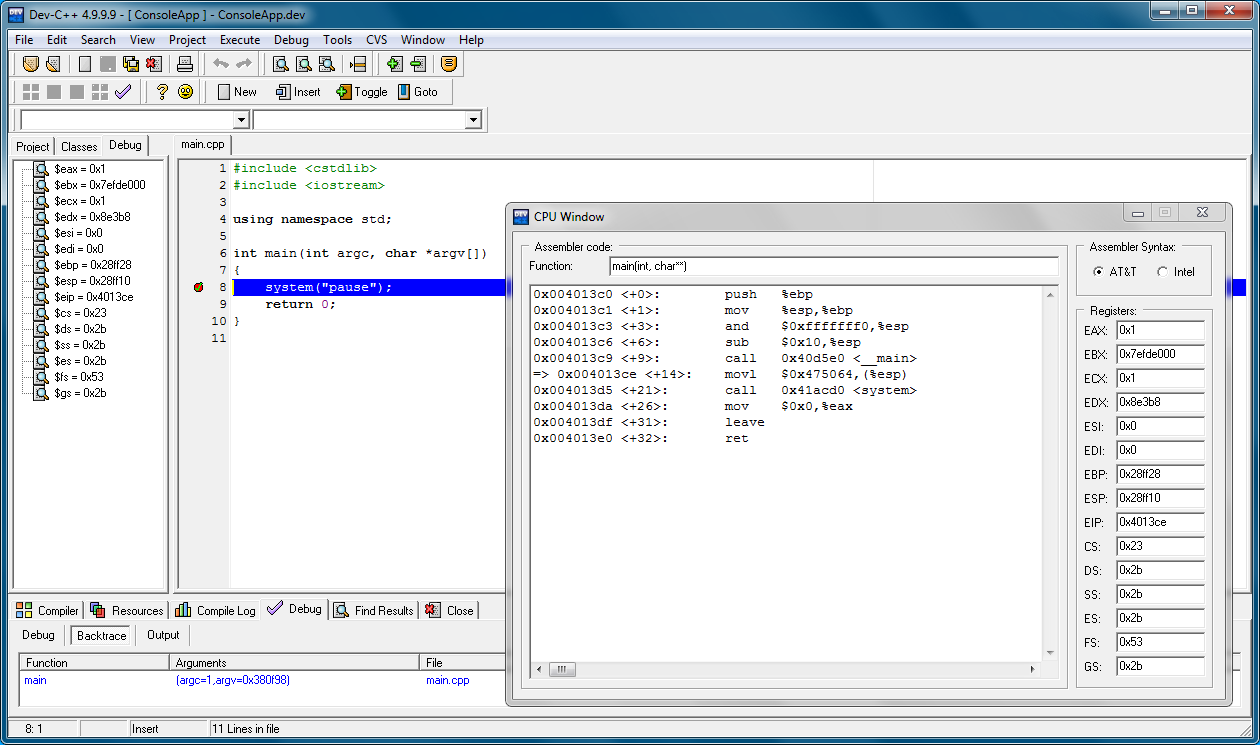Click the Print icon on the toolbar
This screenshot has width=1260, height=745.
coord(185,63)
